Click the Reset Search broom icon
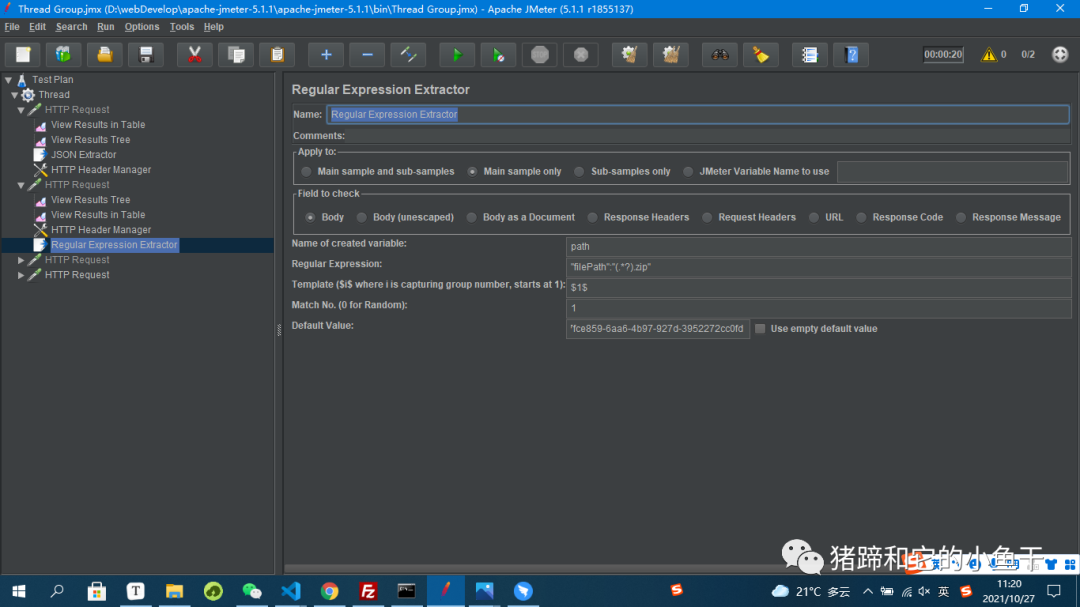 point(761,54)
